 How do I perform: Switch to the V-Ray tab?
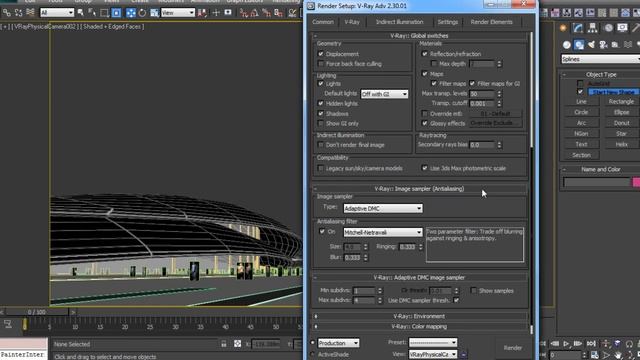[352, 22]
